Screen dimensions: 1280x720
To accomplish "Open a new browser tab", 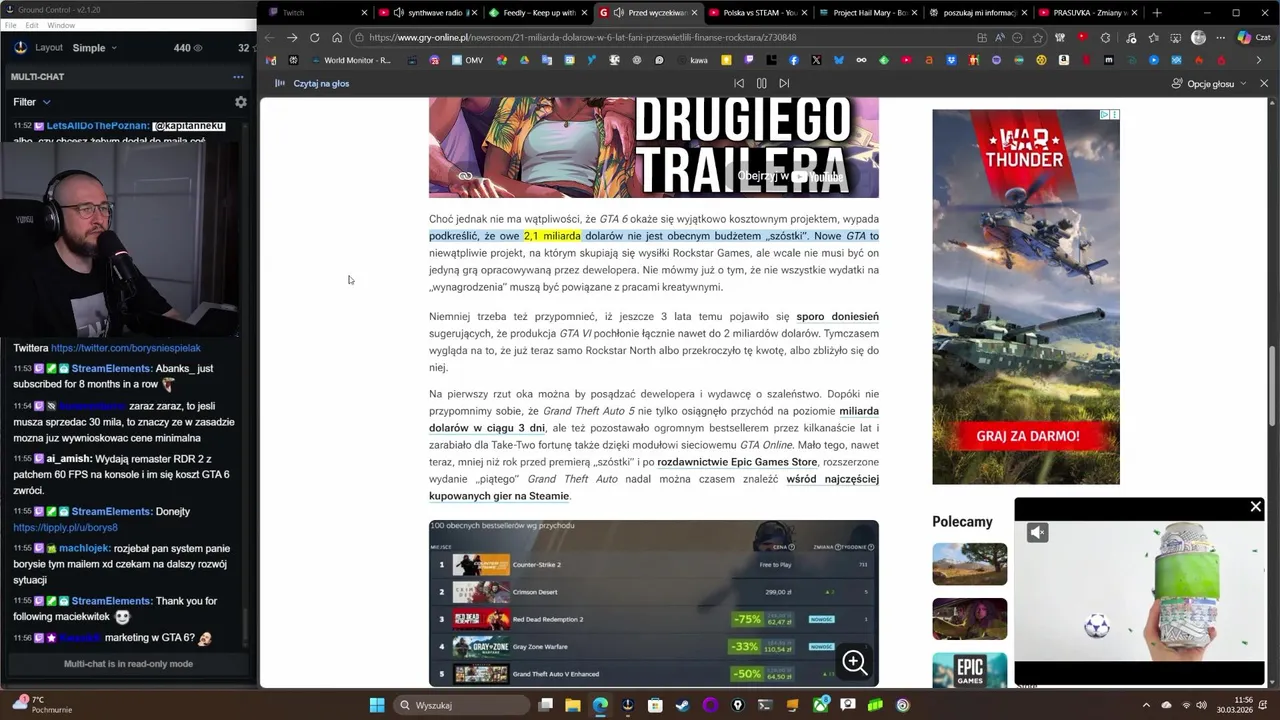I will coord(1157,13).
